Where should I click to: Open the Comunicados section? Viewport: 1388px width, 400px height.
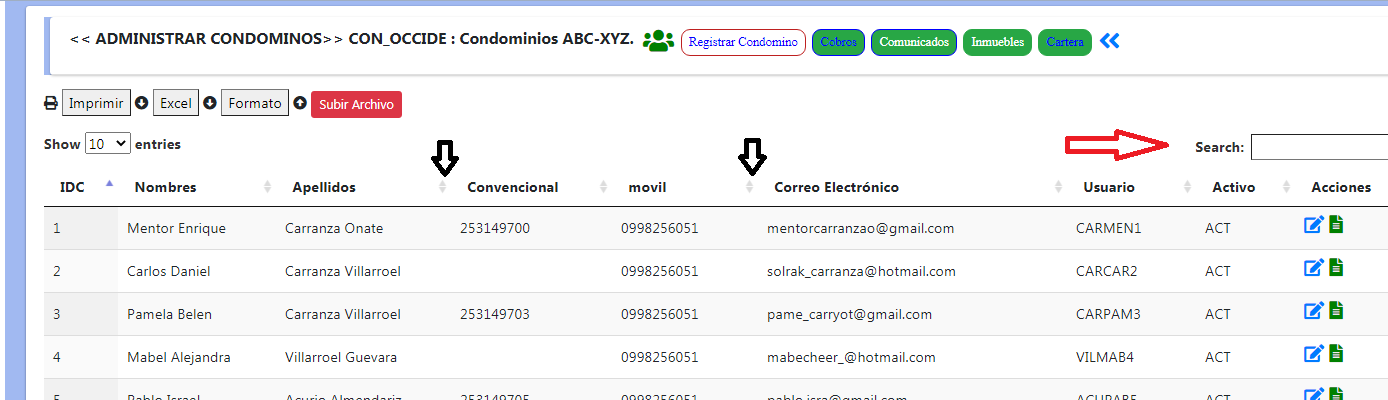pos(914,43)
